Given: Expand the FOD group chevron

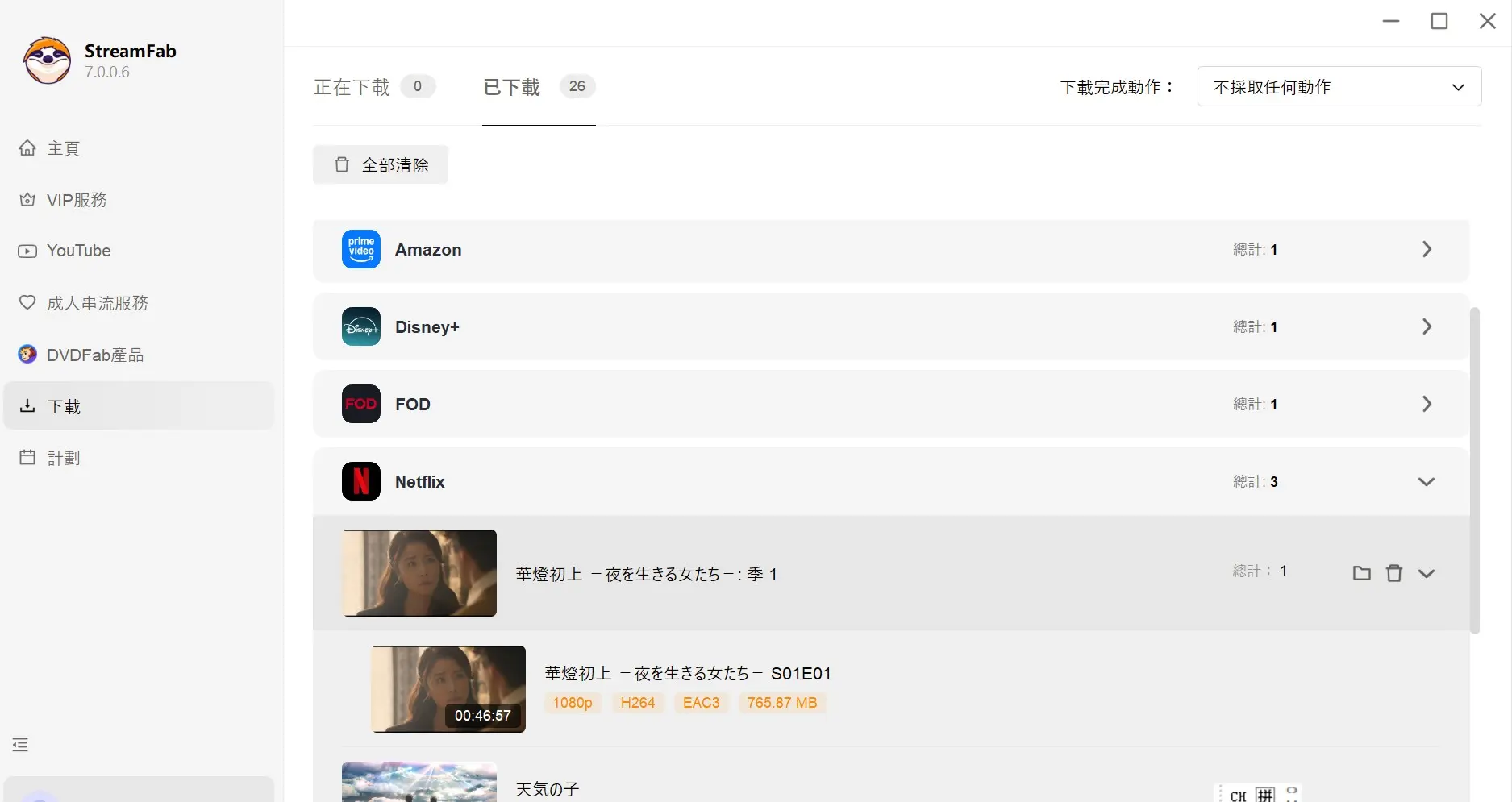Looking at the screenshot, I should click(x=1427, y=404).
